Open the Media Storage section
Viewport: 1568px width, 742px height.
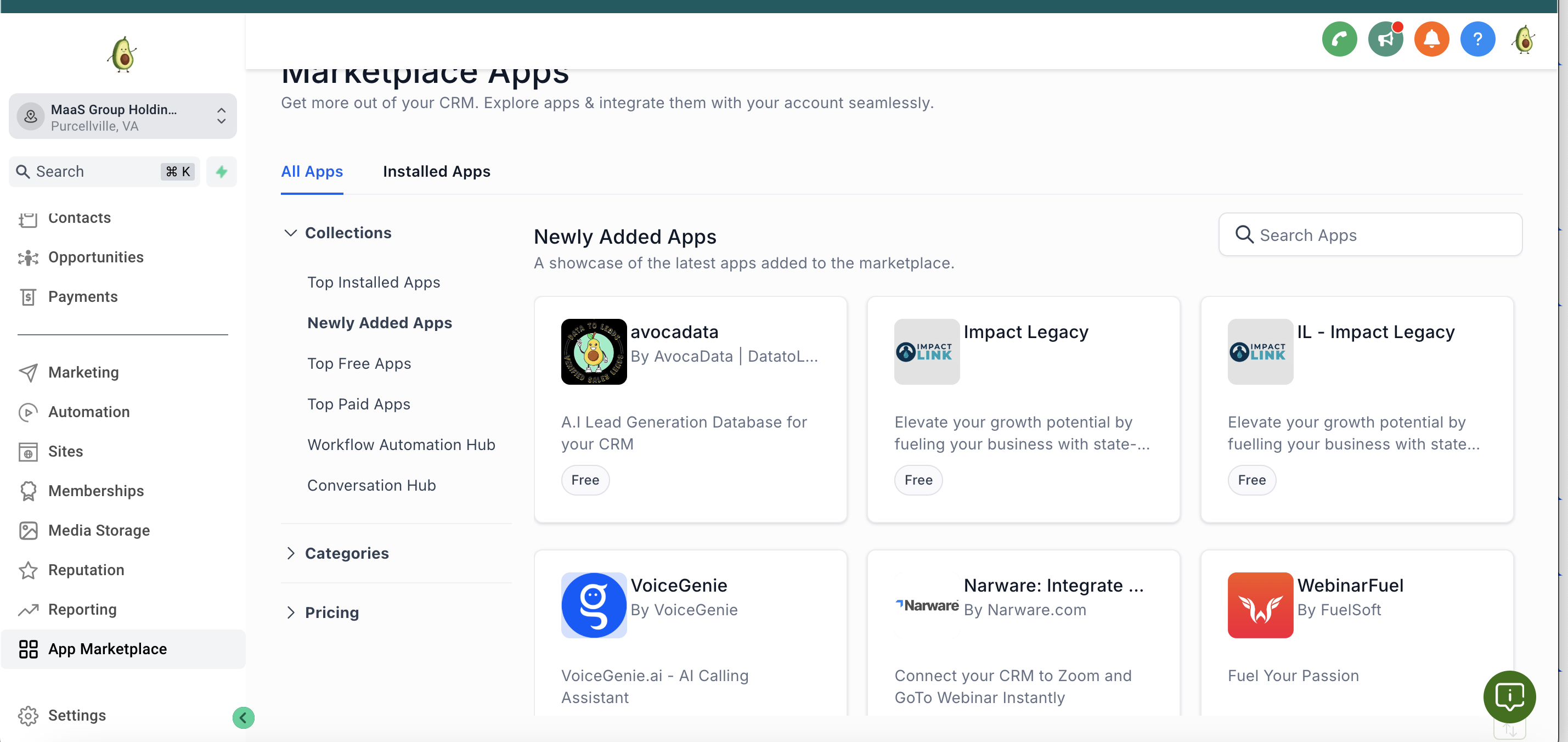pos(99,530)
